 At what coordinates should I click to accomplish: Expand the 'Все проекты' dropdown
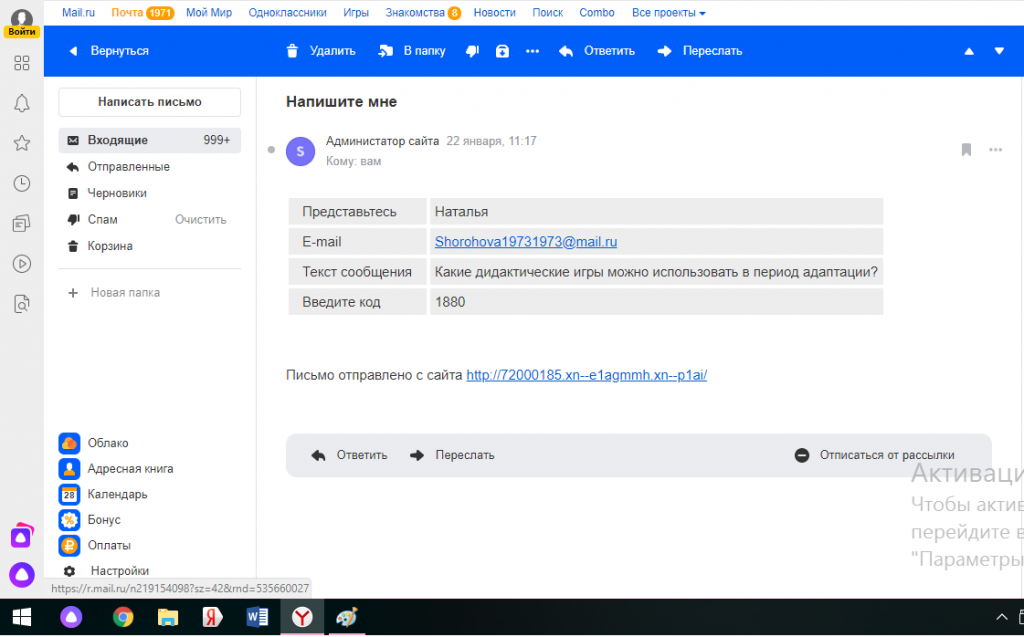pyautogui.click(x=668, y=13)
